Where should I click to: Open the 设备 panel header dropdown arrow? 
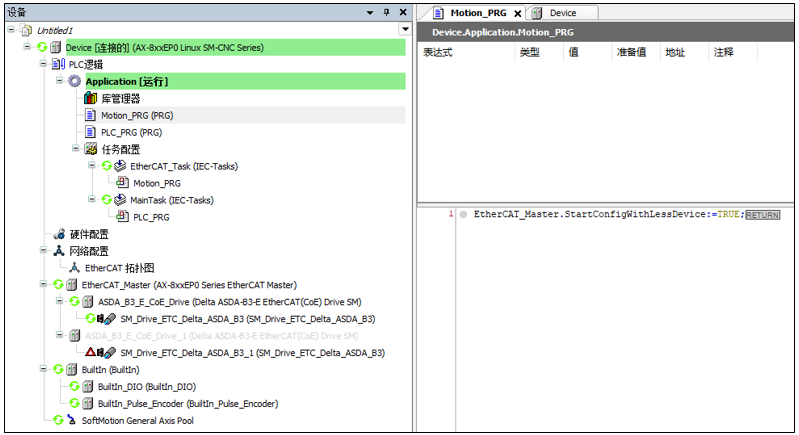click(x=366, y=12)
